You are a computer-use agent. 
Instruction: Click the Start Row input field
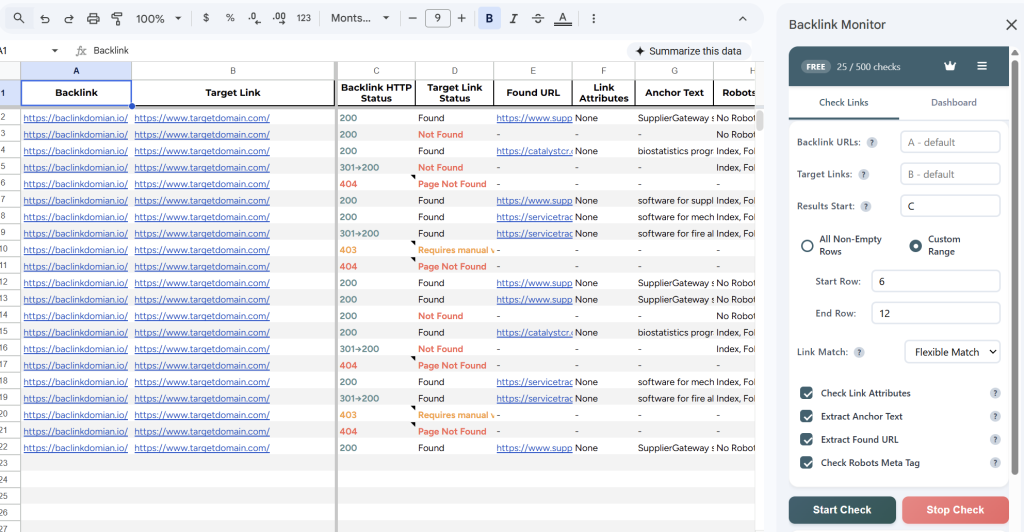[935, 281]
